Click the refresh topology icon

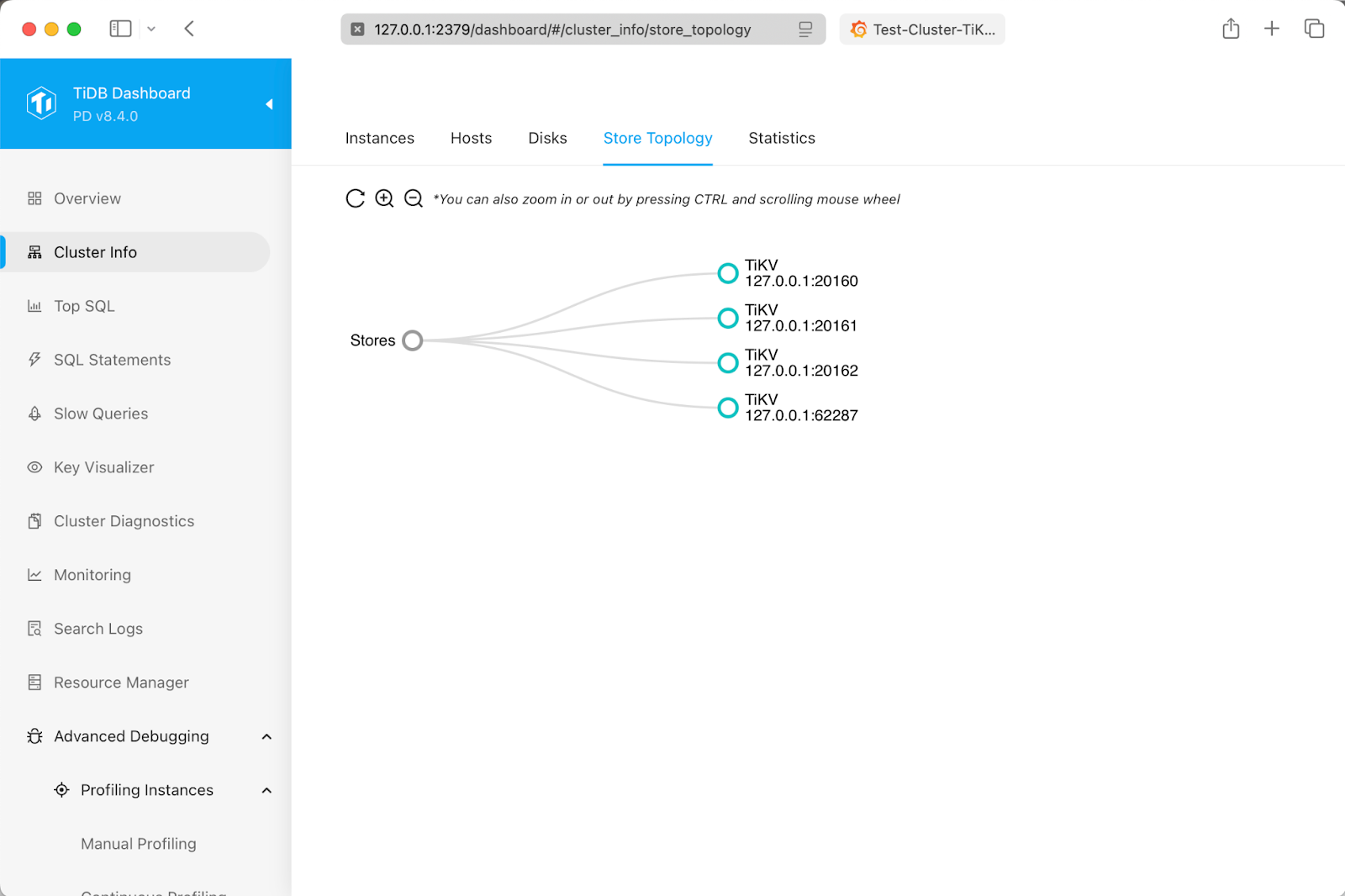coord(356,198)
